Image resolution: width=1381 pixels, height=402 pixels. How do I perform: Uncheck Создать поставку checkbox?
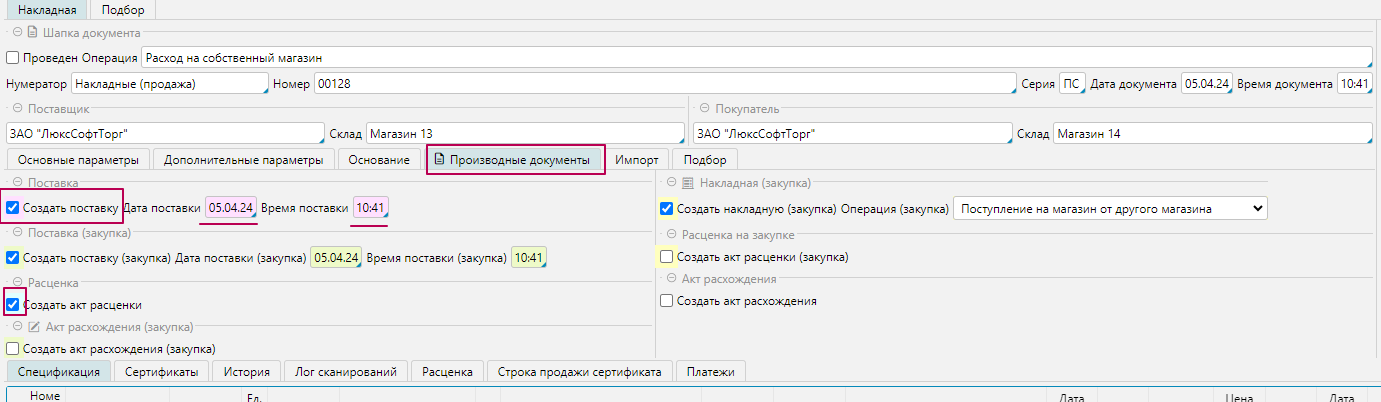pyautogui.click(x=13, y=208)
